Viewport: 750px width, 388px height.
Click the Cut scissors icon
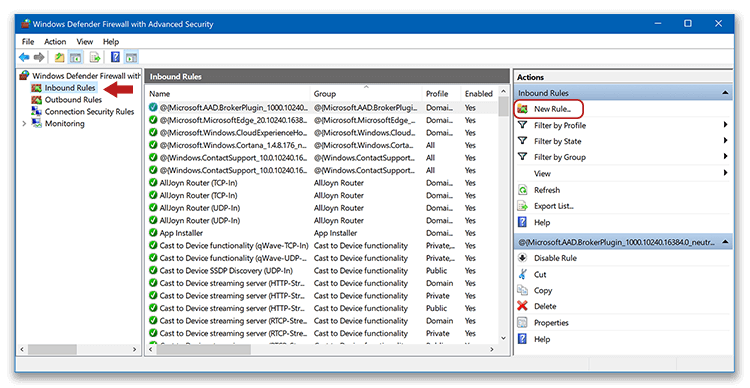click(x=522, y=275)
